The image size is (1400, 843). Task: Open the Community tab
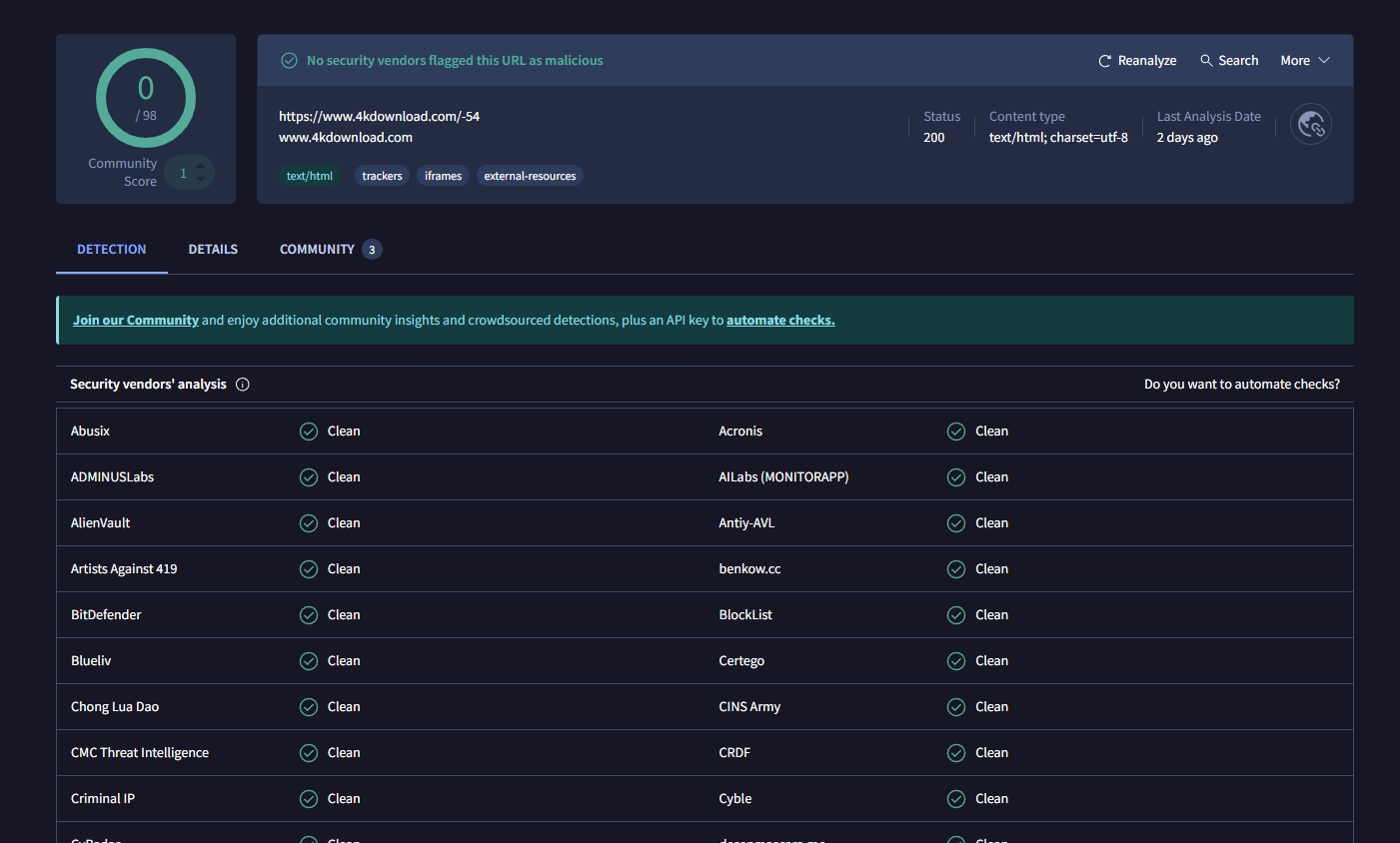317,250
